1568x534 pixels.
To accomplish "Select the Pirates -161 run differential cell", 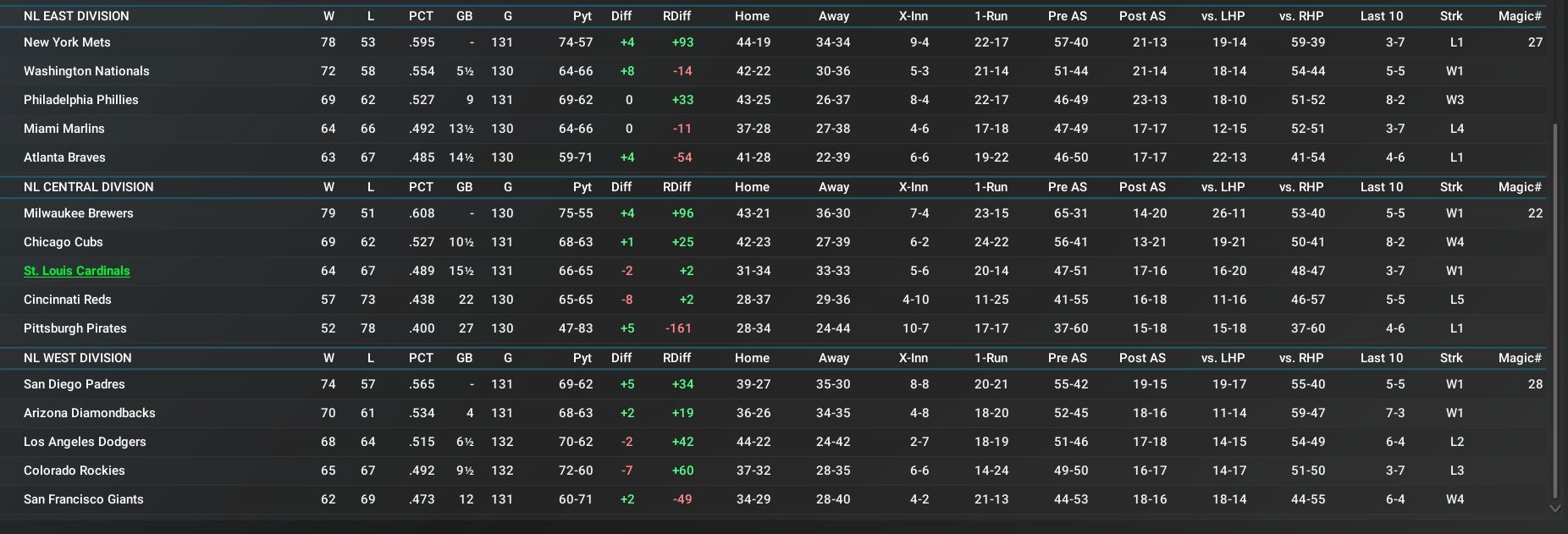I will tap(678, 328).
